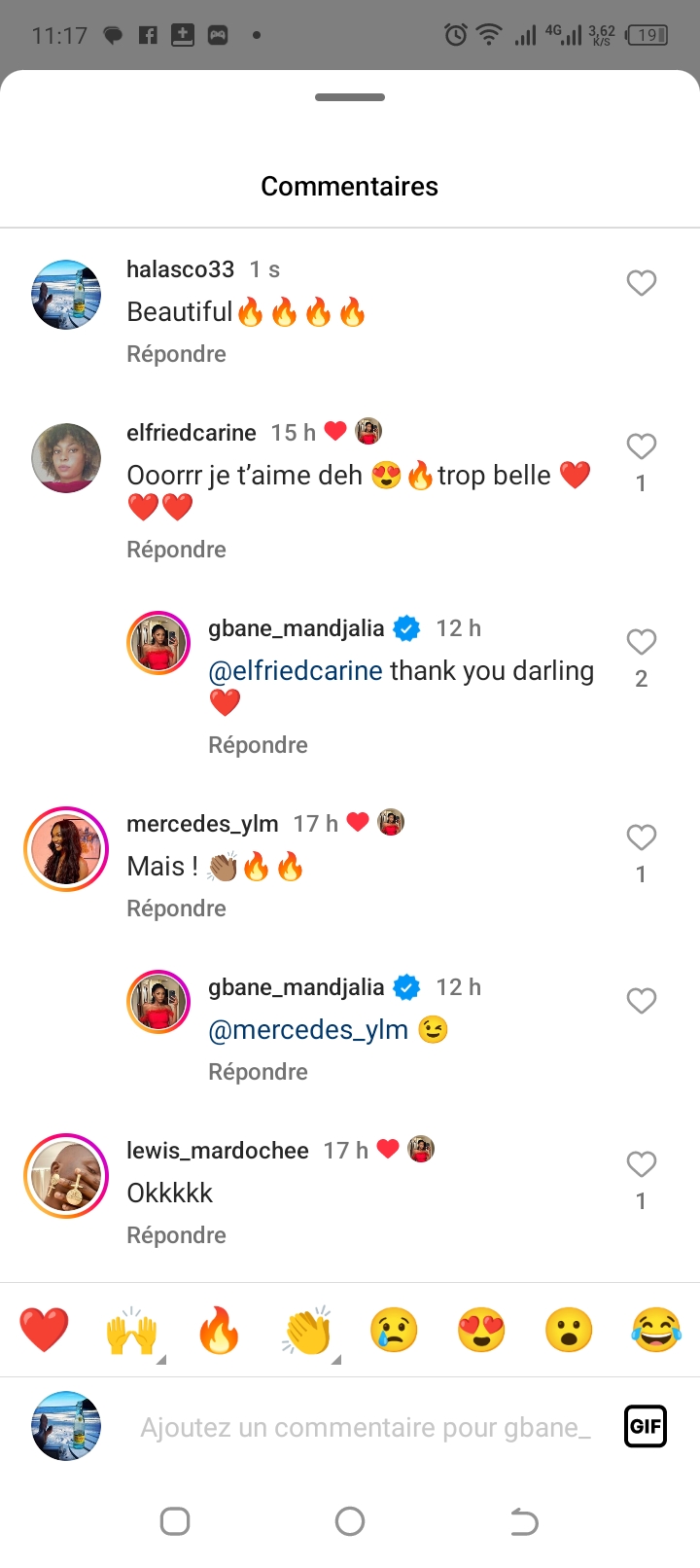Insert red heart emoji quick reaction

coord(44,1330)
